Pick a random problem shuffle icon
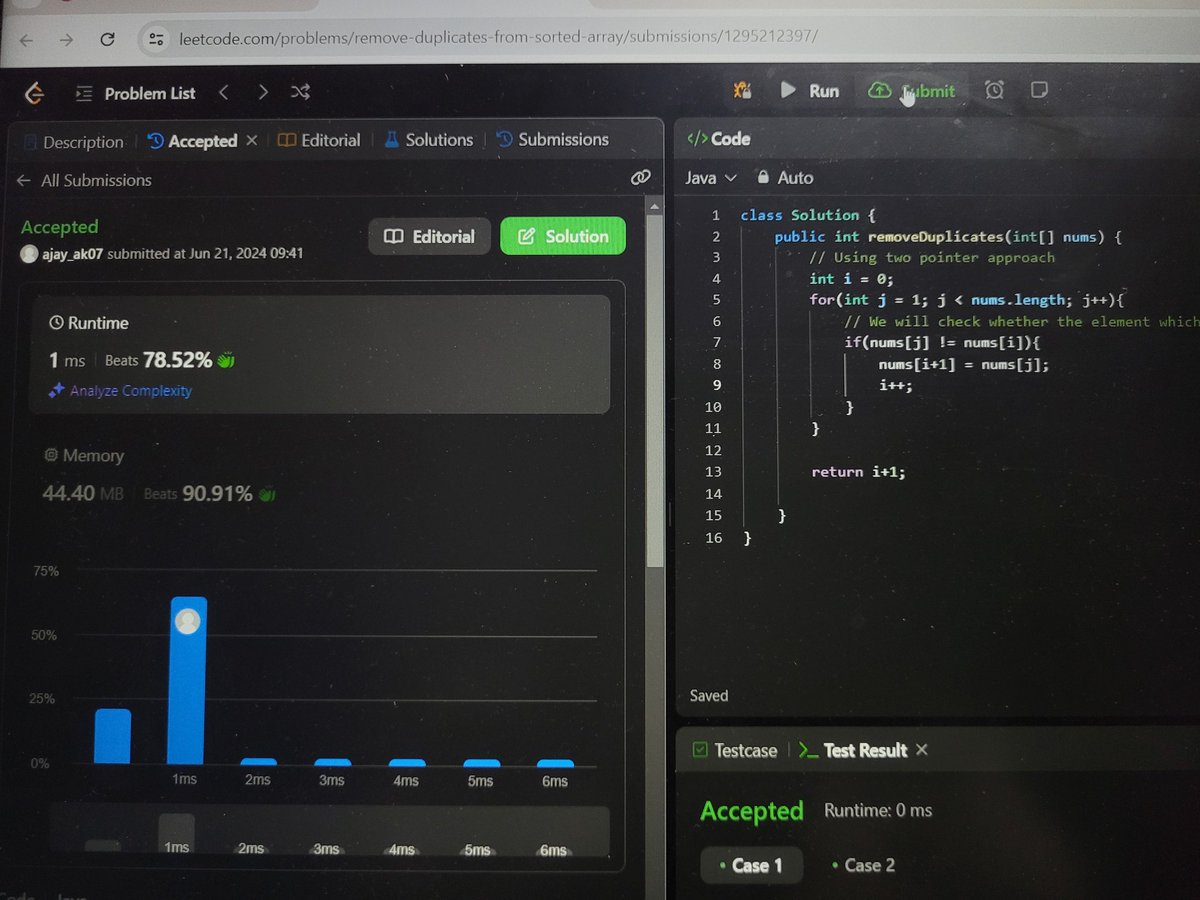This screenshot has width=1200, height=900. tap(300, 92)
